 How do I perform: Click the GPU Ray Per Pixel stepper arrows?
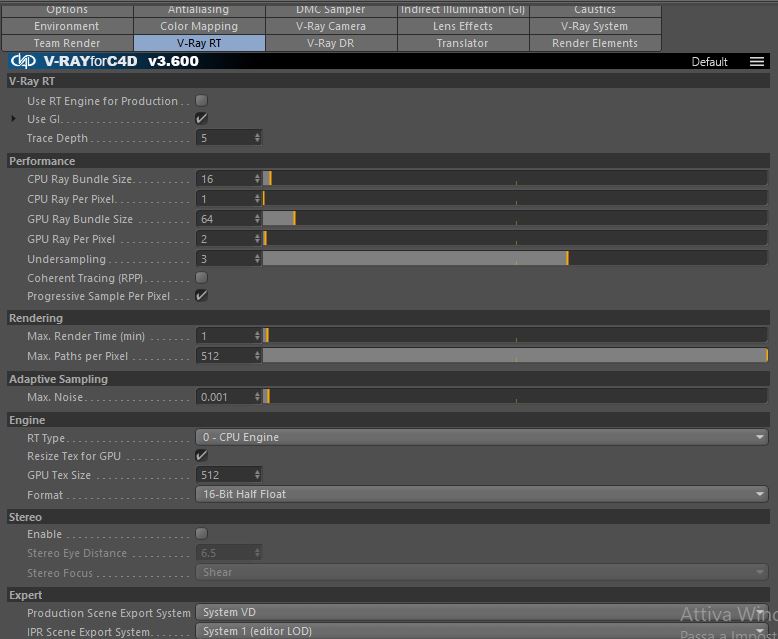click(x=257, y=239)
